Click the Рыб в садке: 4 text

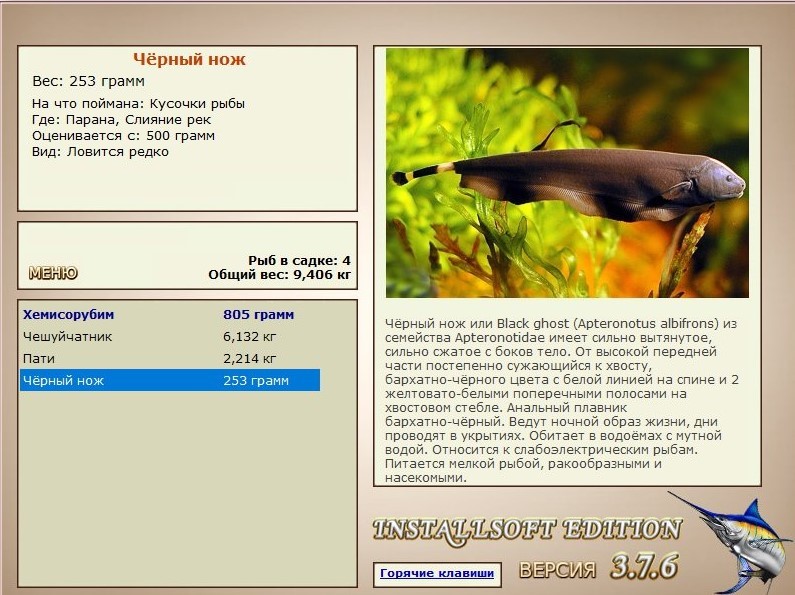[x=299, y=261]
